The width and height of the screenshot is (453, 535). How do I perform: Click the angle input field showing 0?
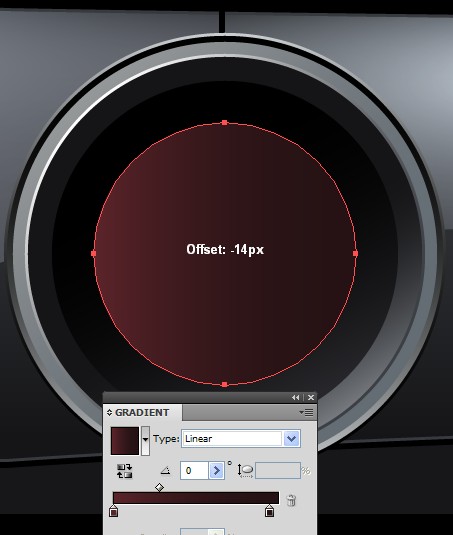point(194,471)
